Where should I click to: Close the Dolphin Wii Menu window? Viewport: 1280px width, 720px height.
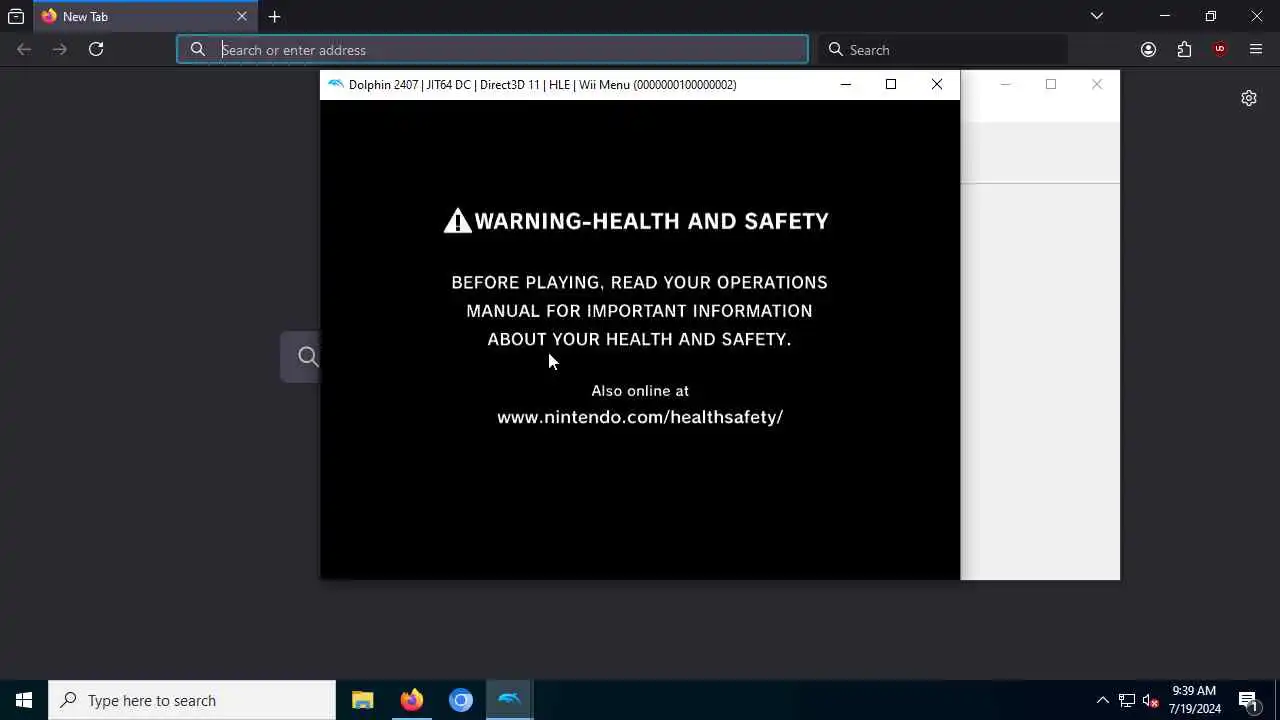pyautogui.click(x=937, y=84)
